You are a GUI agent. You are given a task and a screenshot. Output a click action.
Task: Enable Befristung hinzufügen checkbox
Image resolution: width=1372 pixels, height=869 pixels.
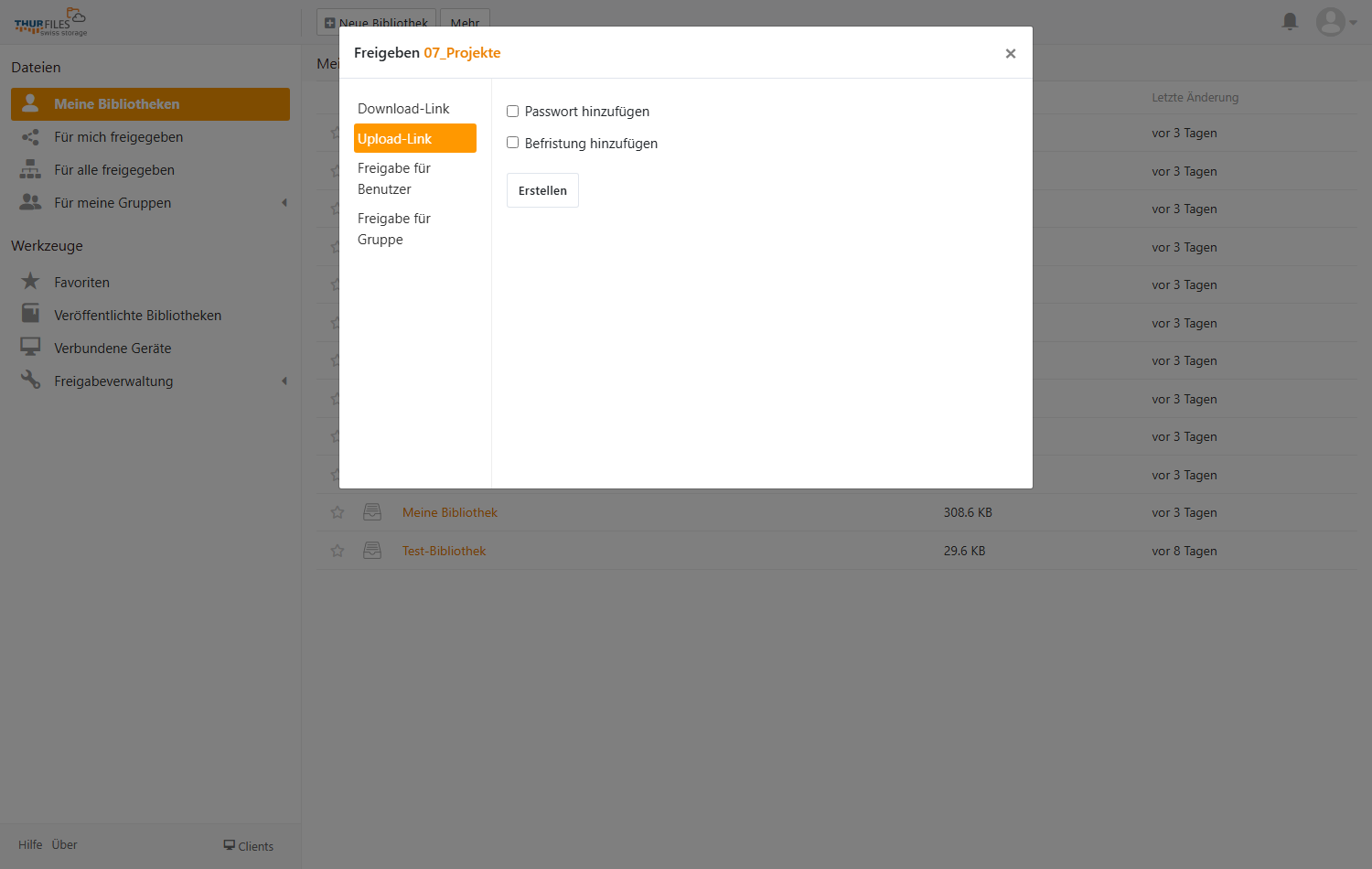(x=513, y=143)
